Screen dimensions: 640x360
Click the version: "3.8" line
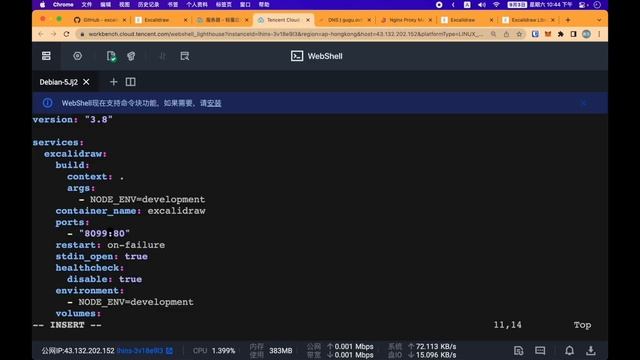[73, 120]
